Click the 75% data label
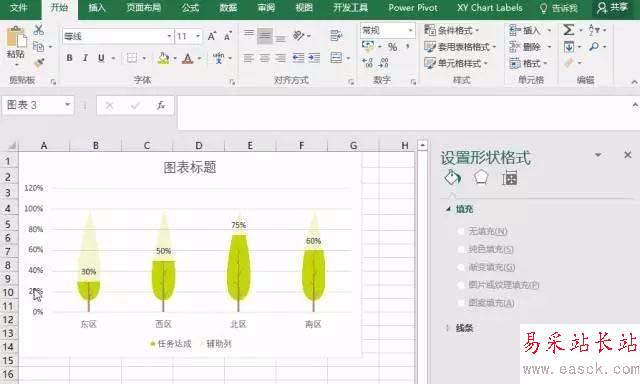This screenshot has width=640, height=384. click(239, 225)
